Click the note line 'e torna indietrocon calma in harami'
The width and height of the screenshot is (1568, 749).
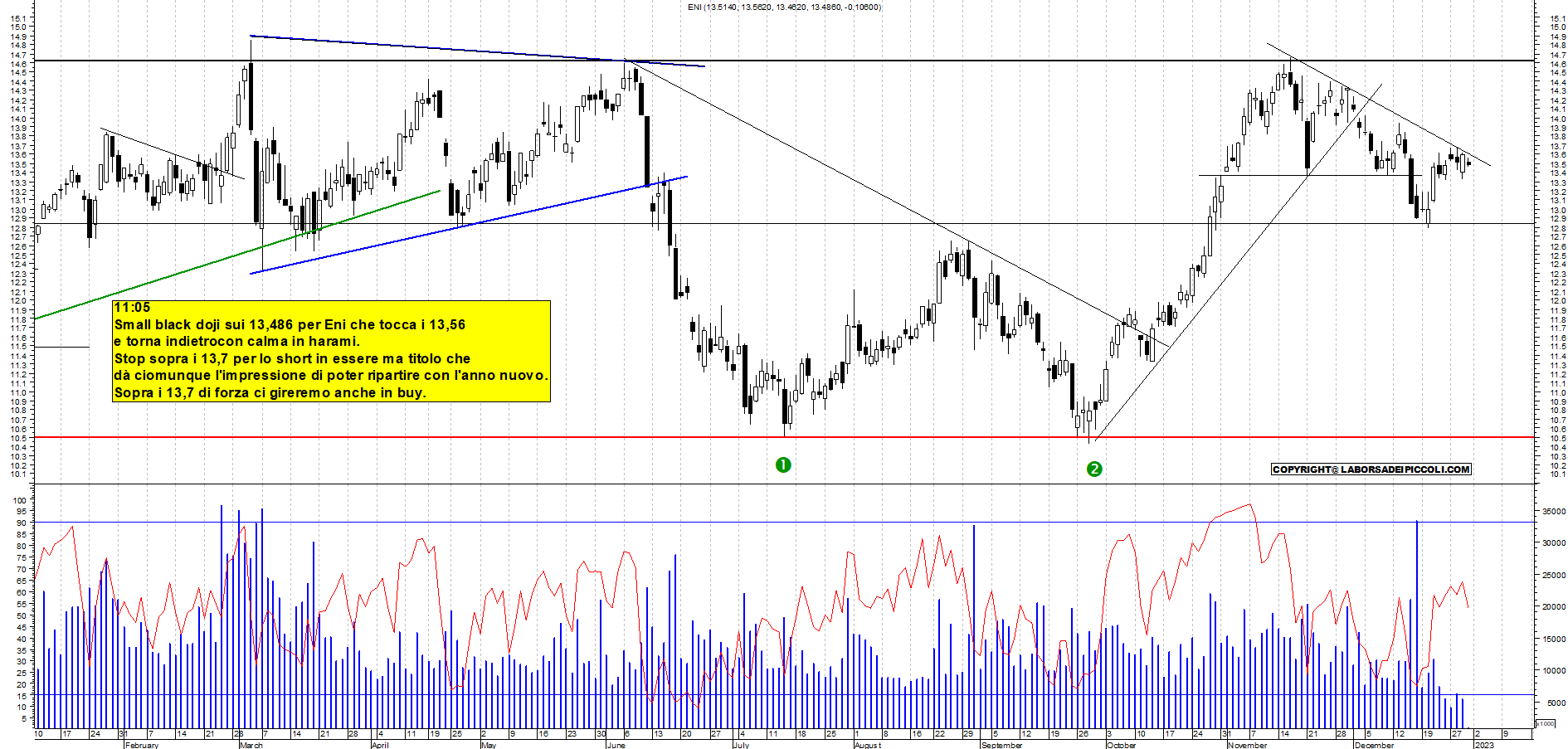pyautogui.click(x=237, y=341)
